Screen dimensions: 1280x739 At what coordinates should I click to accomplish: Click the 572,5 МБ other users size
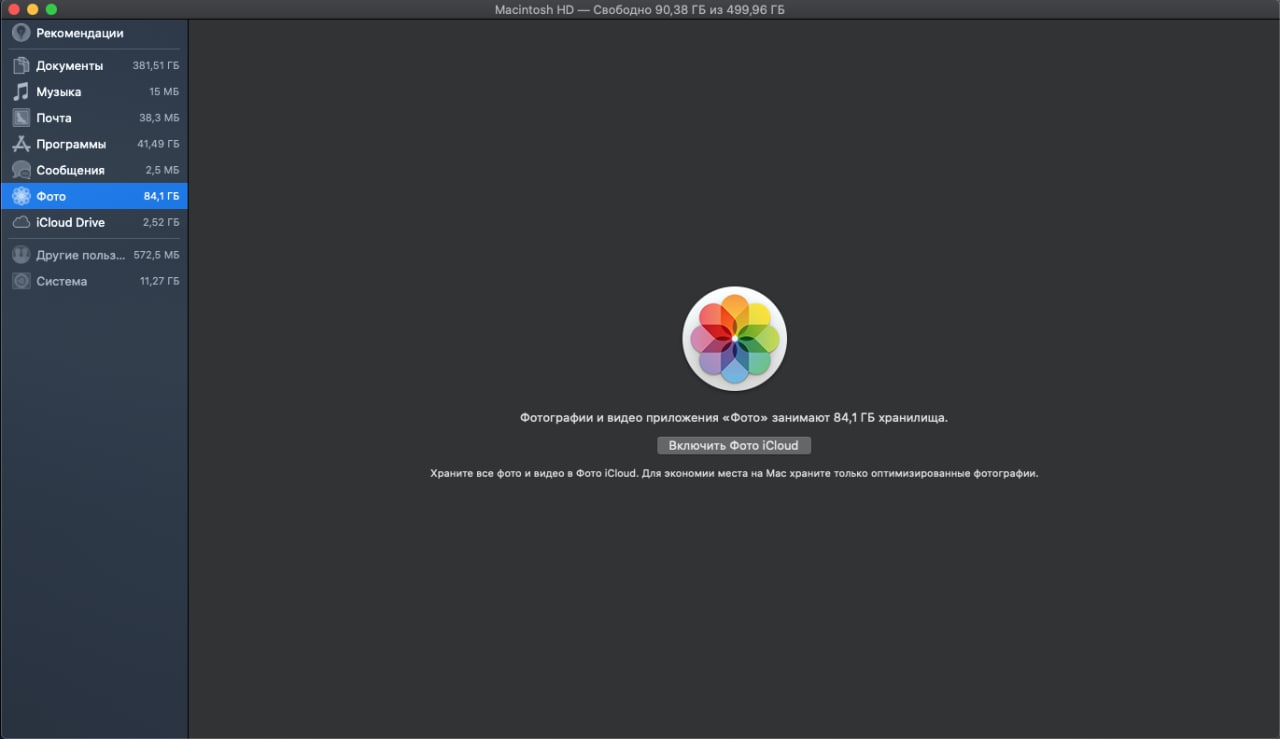[156, 255]
